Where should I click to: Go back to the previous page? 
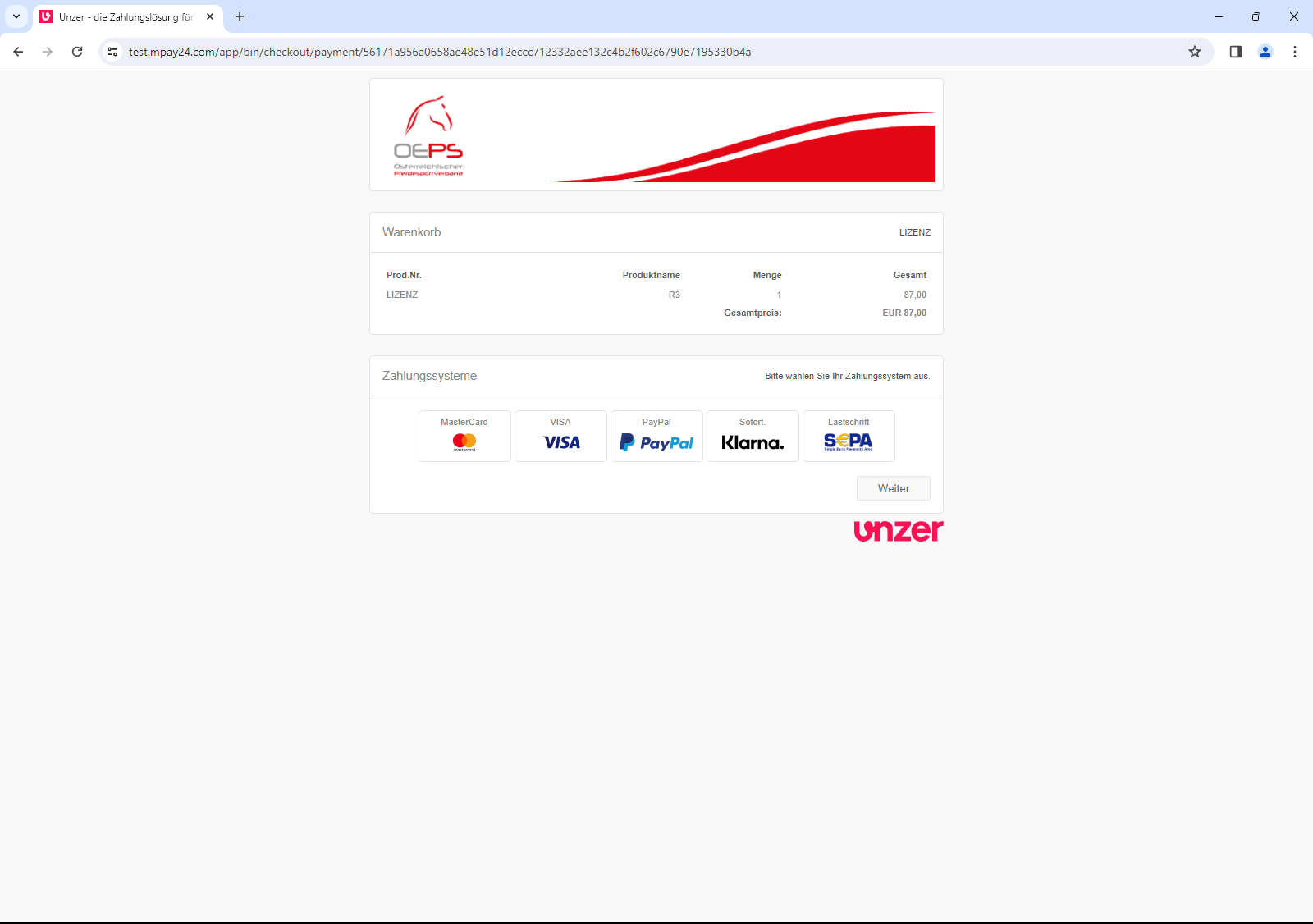point(18,52)
